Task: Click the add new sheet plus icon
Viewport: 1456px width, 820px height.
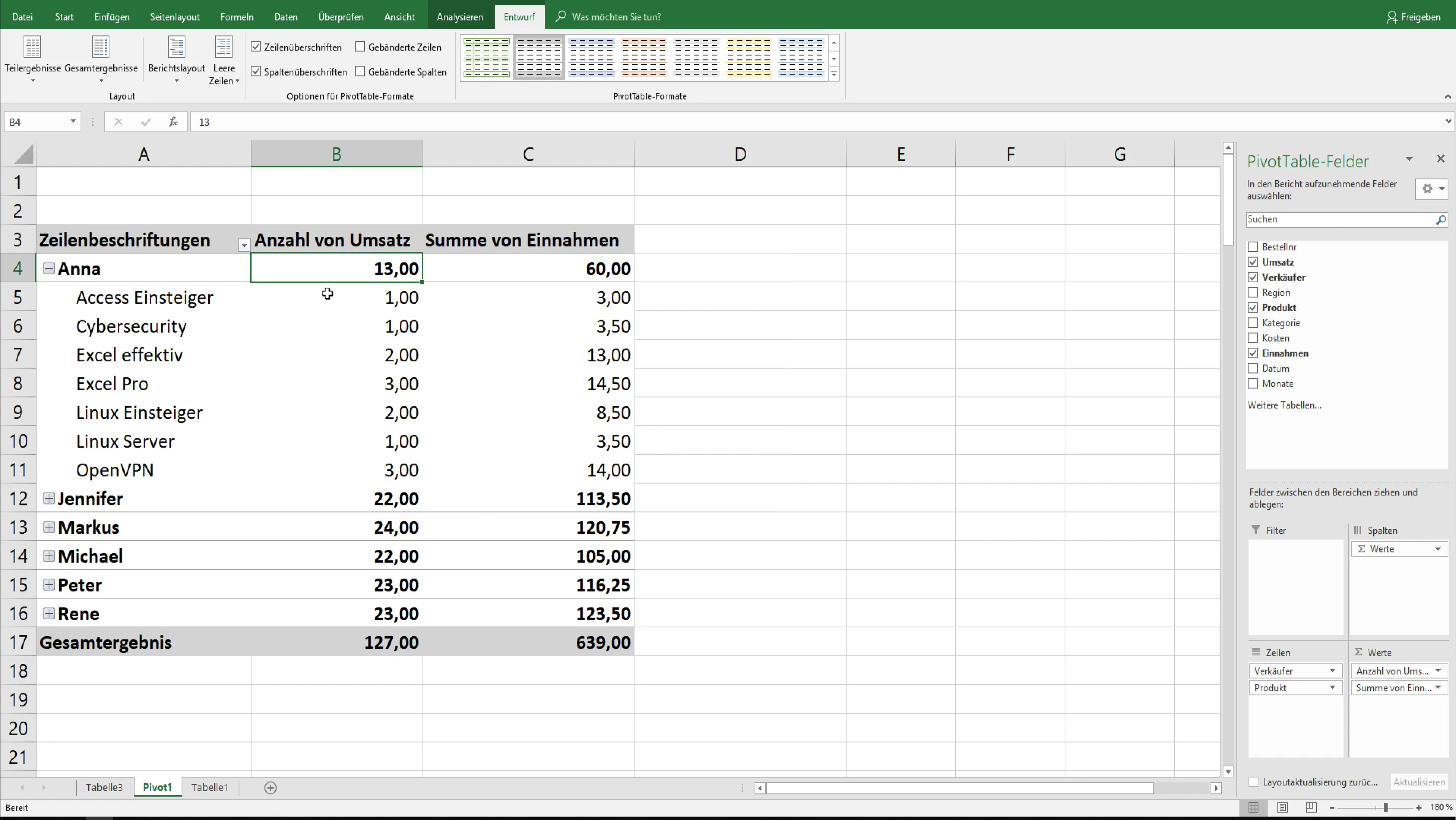Action: (270, 787)
